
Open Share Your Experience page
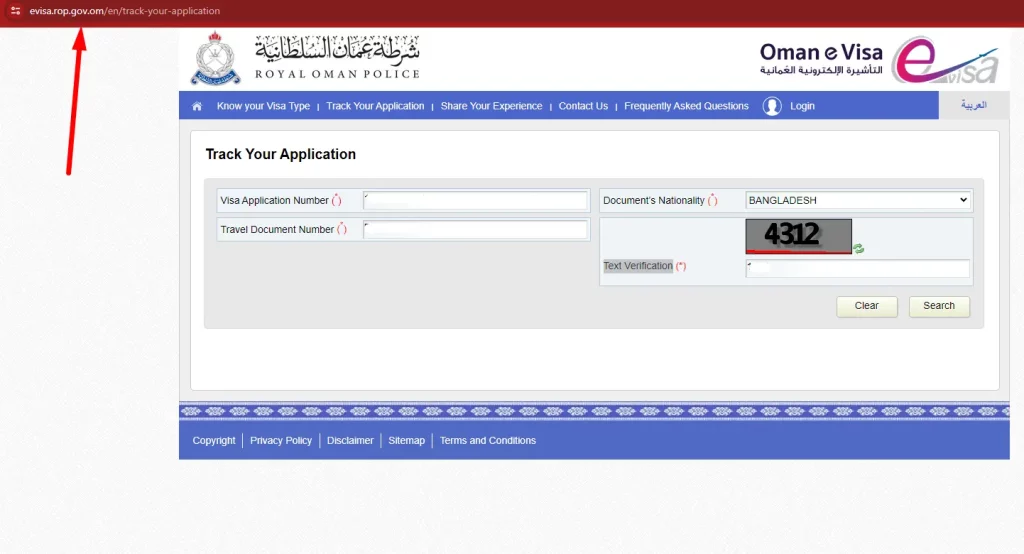point(491,106)
